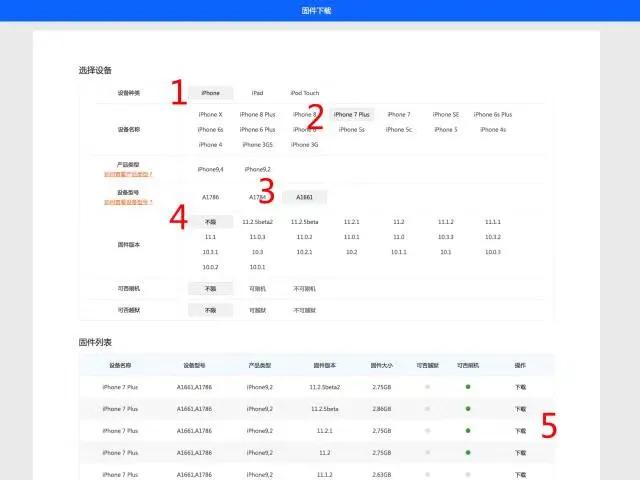Choose firmware version 10.0.3 filter
This screenshot has width=640, height=480.
click(x=493, y=252)
